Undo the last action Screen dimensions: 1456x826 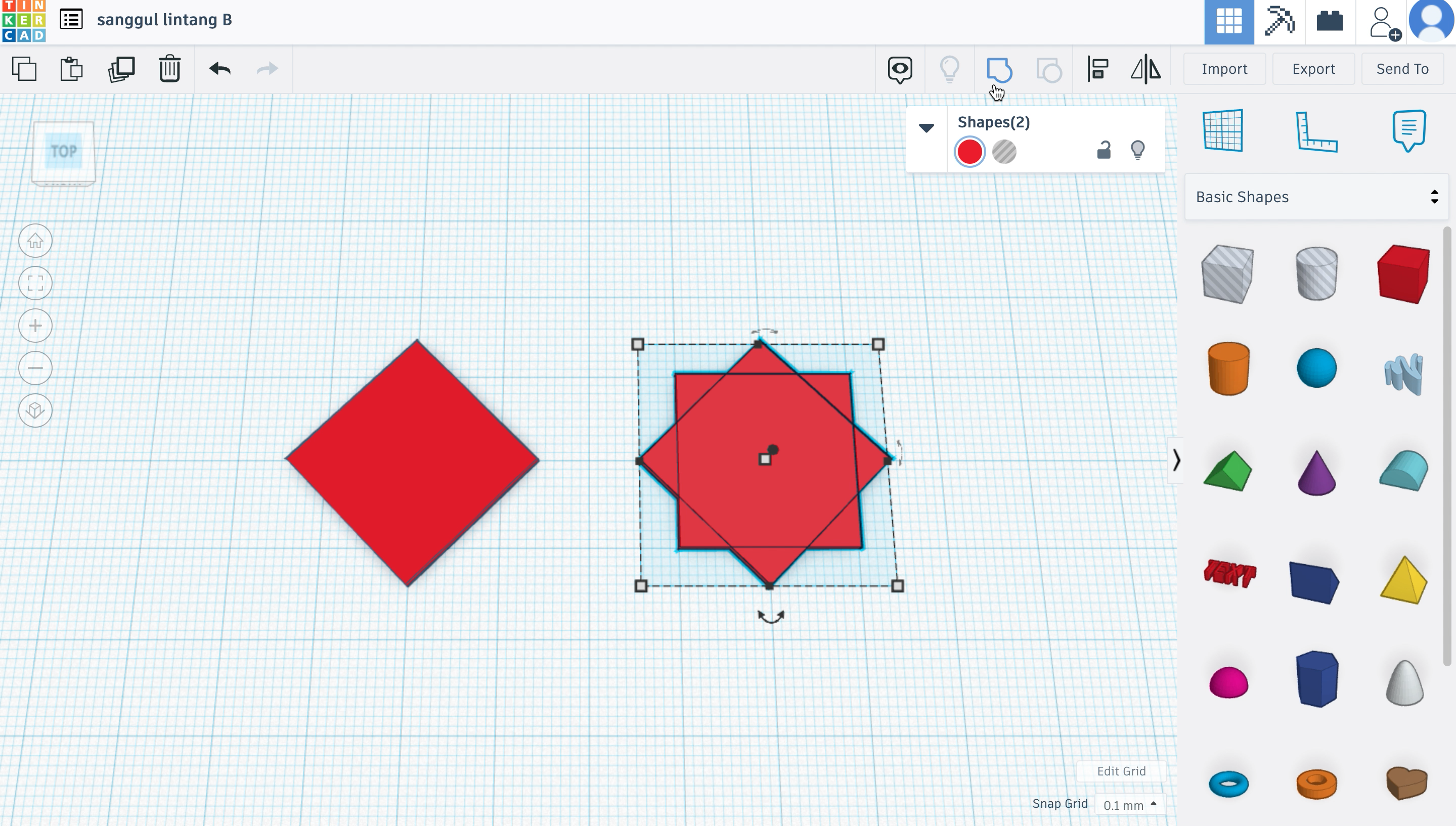click(x=220, y=69)
